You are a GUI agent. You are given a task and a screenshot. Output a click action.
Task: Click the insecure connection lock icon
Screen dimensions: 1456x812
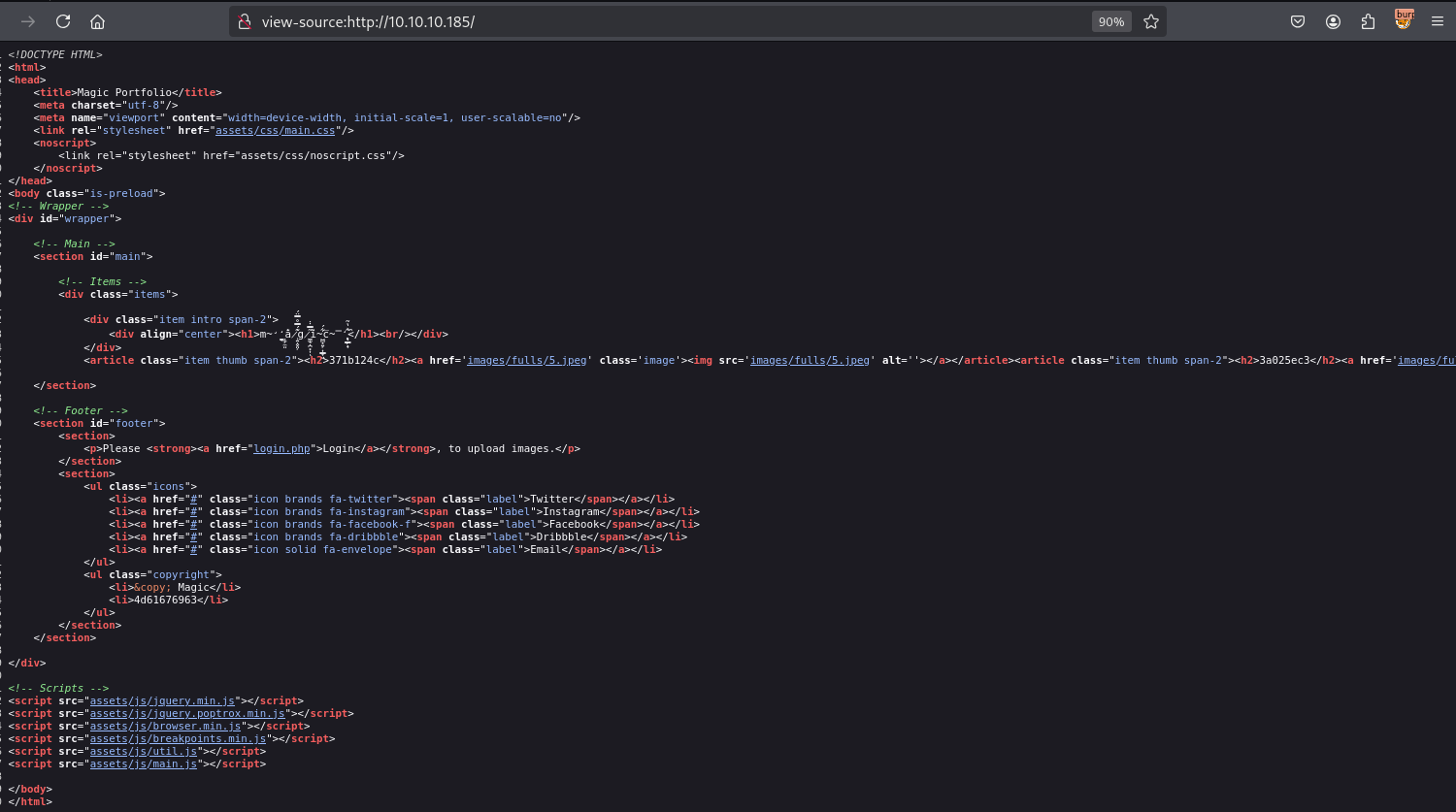click(244, 21)
